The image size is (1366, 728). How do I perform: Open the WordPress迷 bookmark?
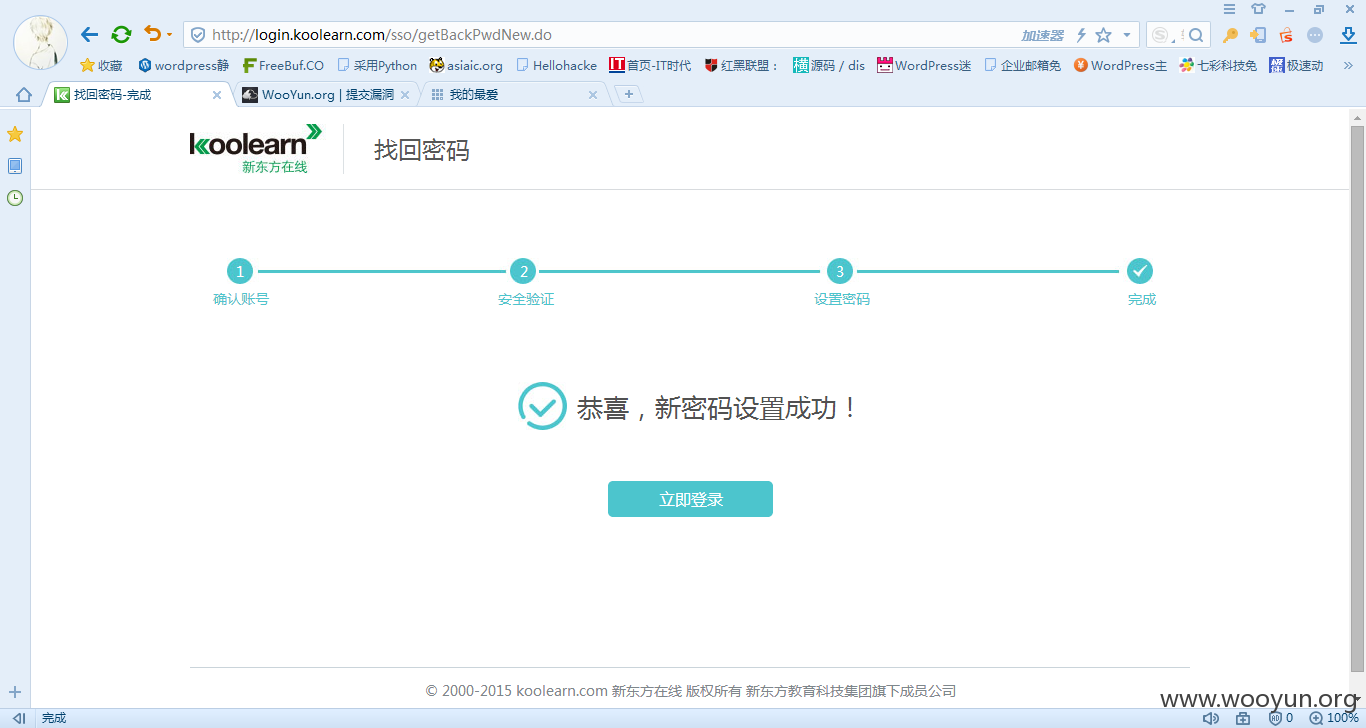[924, 65]
